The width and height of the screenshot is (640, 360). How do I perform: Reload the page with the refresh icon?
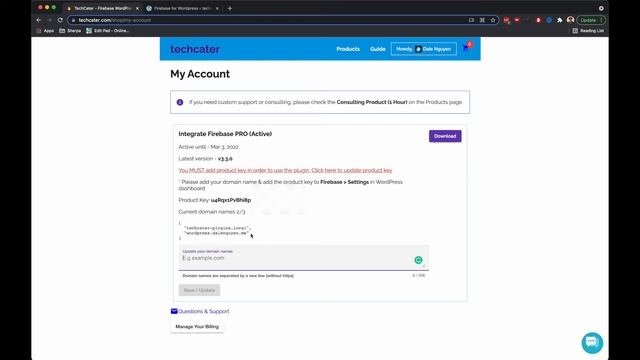pyautogui.click(x=60, y=20)
